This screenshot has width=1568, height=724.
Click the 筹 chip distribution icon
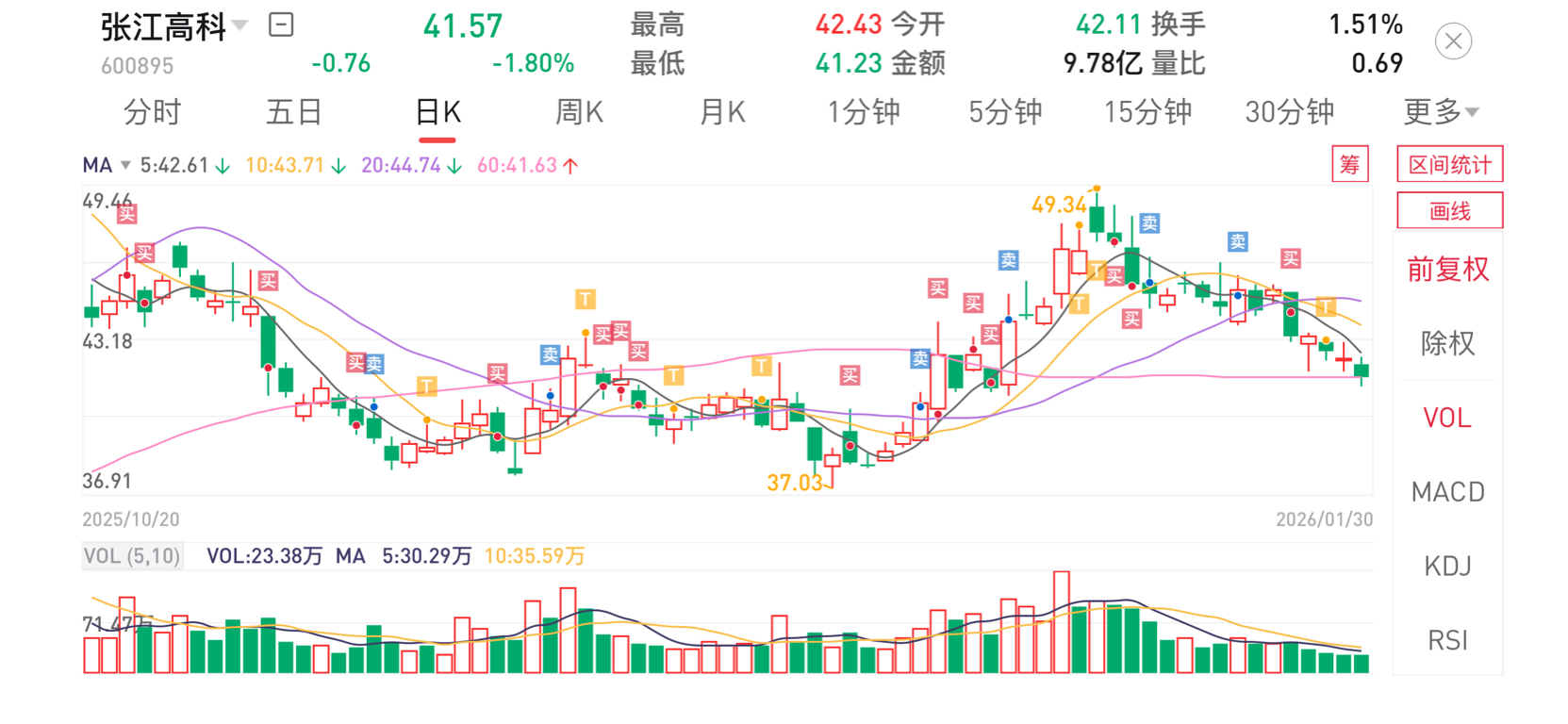(x=1350, y=165)
